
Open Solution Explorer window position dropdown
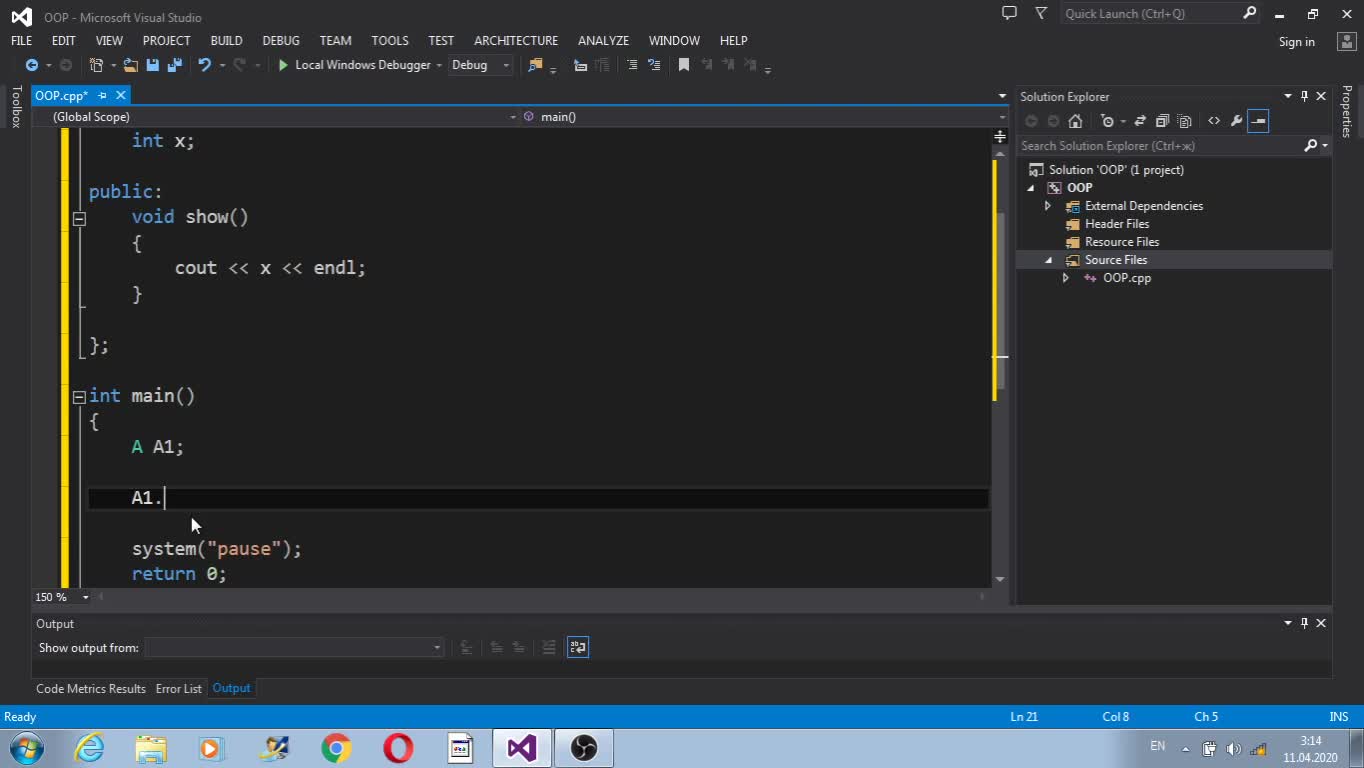[x=1288, y=96]
